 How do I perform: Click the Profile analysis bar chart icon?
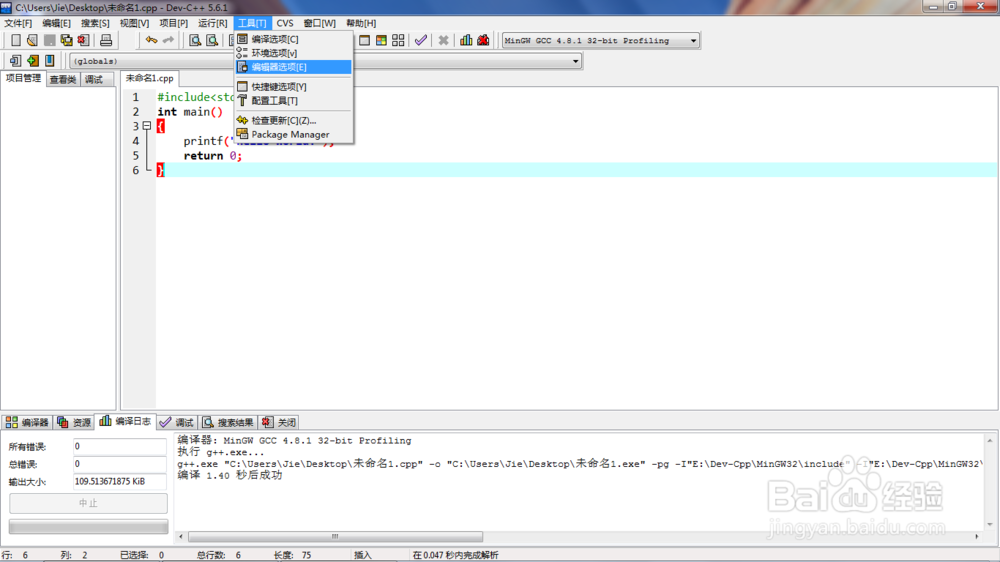(466, 40)
